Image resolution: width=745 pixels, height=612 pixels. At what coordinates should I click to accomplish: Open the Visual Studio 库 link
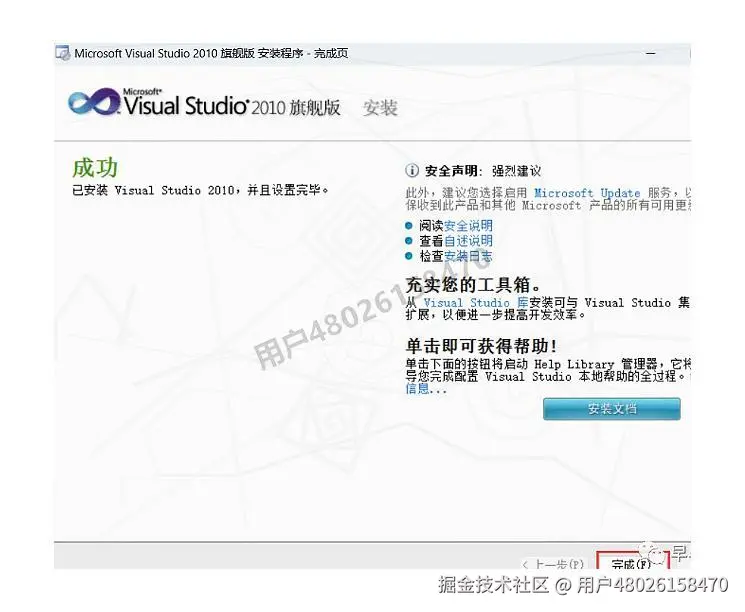tap(476, 303)
